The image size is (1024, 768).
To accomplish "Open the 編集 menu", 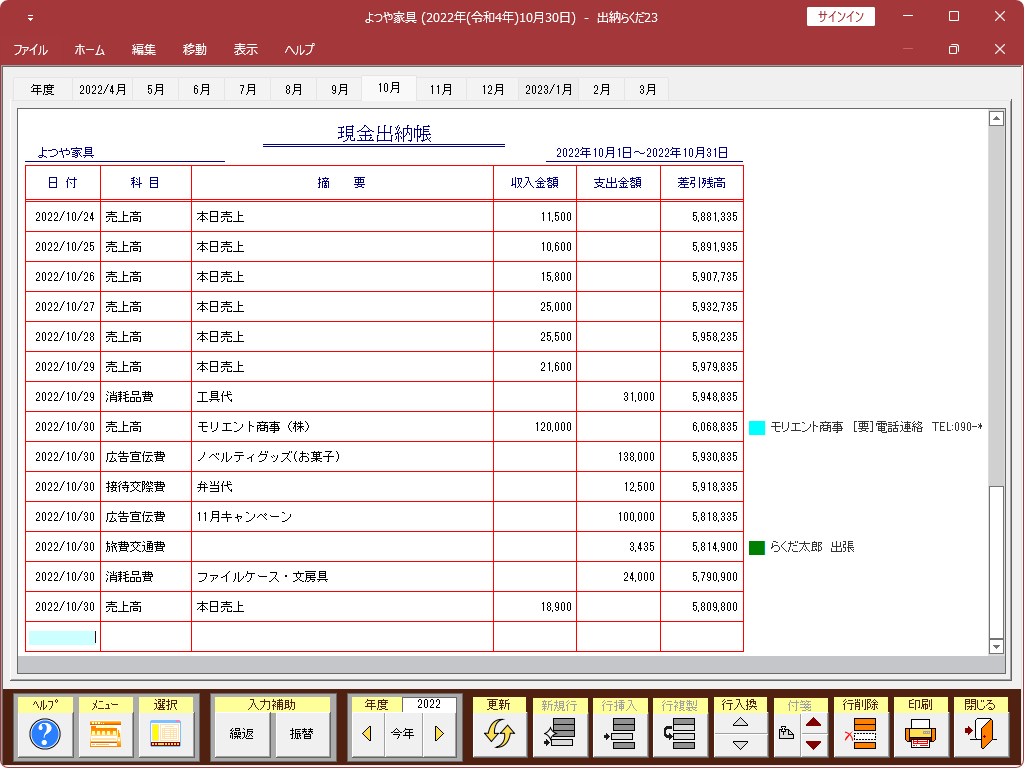I will point(144,50).
